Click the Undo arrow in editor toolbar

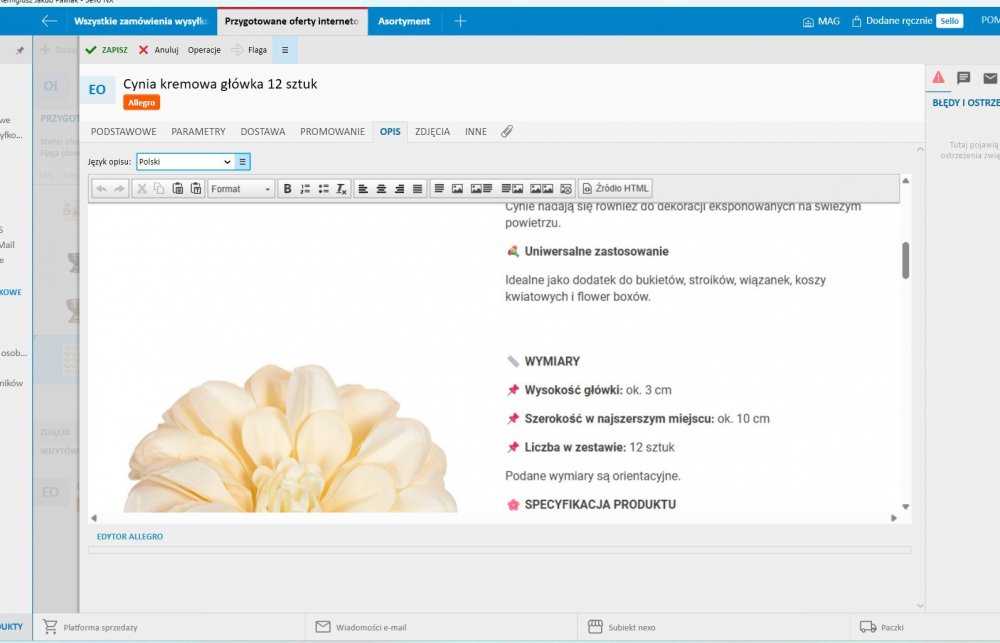tap(101, 189)
